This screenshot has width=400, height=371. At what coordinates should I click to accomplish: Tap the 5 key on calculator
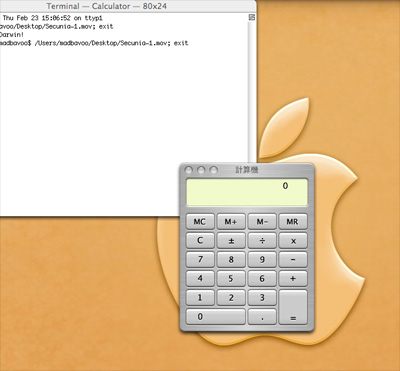231,279
